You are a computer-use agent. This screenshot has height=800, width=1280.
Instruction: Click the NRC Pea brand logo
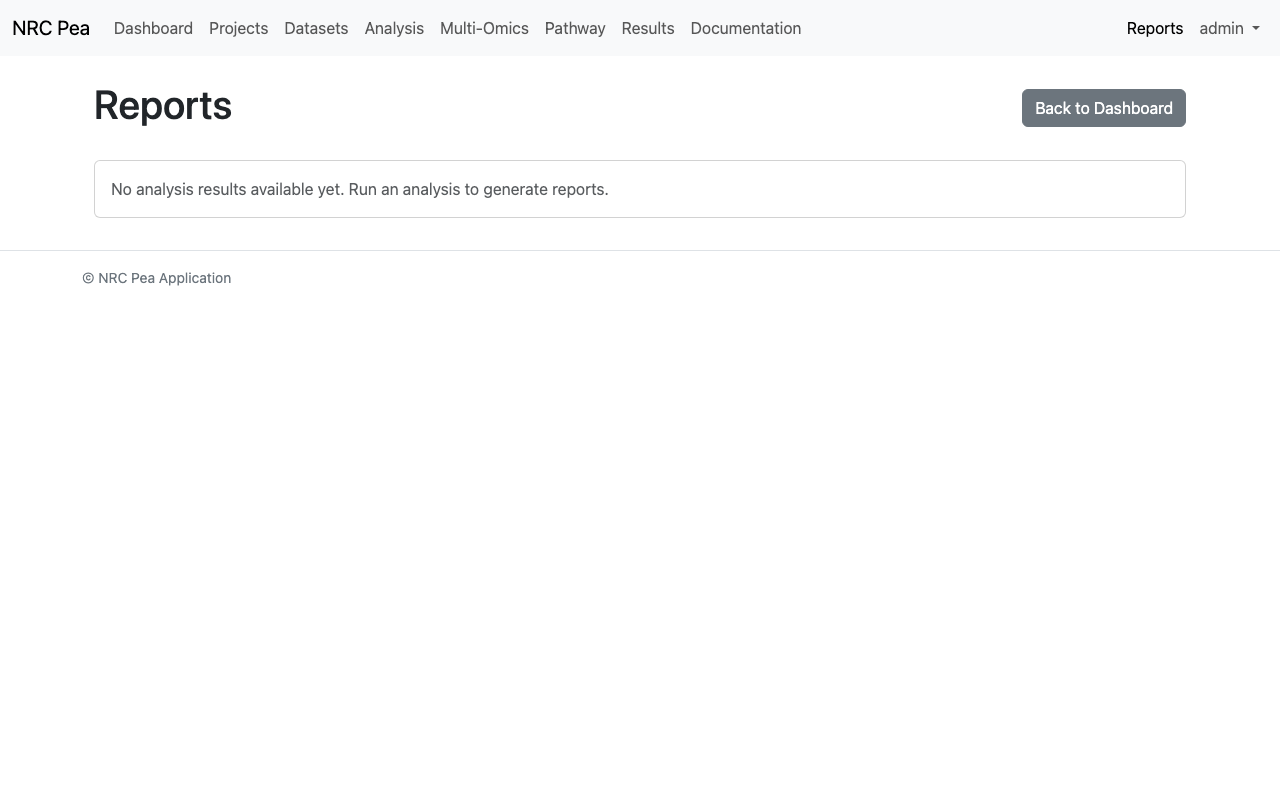50,28
